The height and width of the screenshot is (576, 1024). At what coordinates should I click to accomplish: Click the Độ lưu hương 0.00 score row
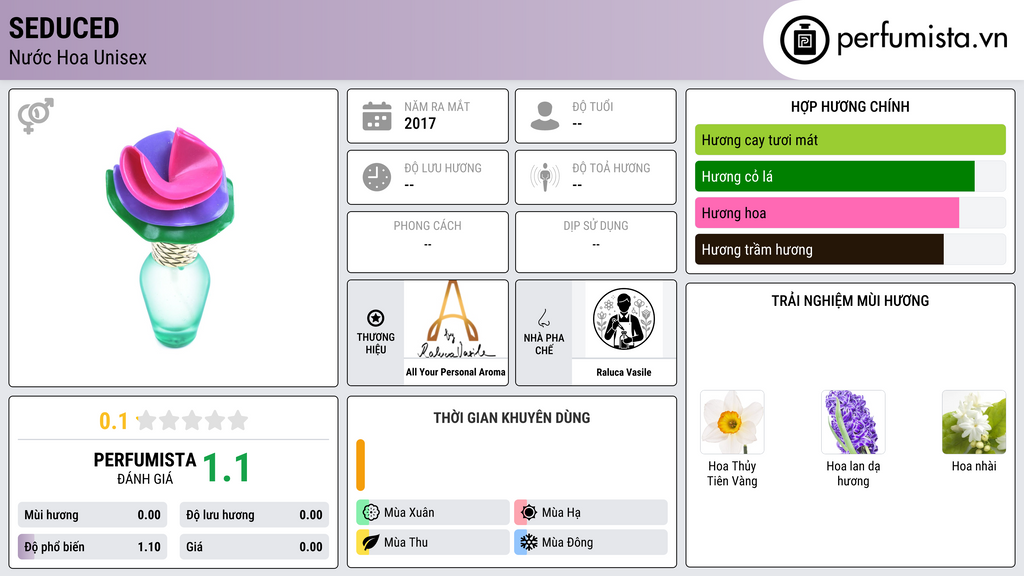(x=254, y=515)
